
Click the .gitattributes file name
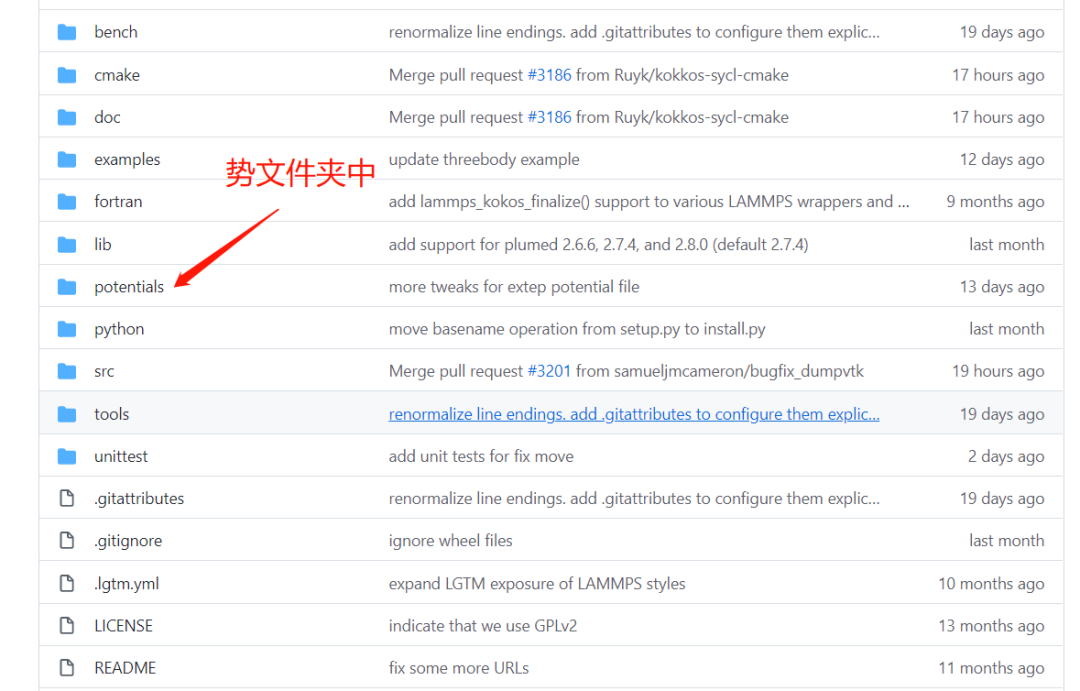[138, 498]
